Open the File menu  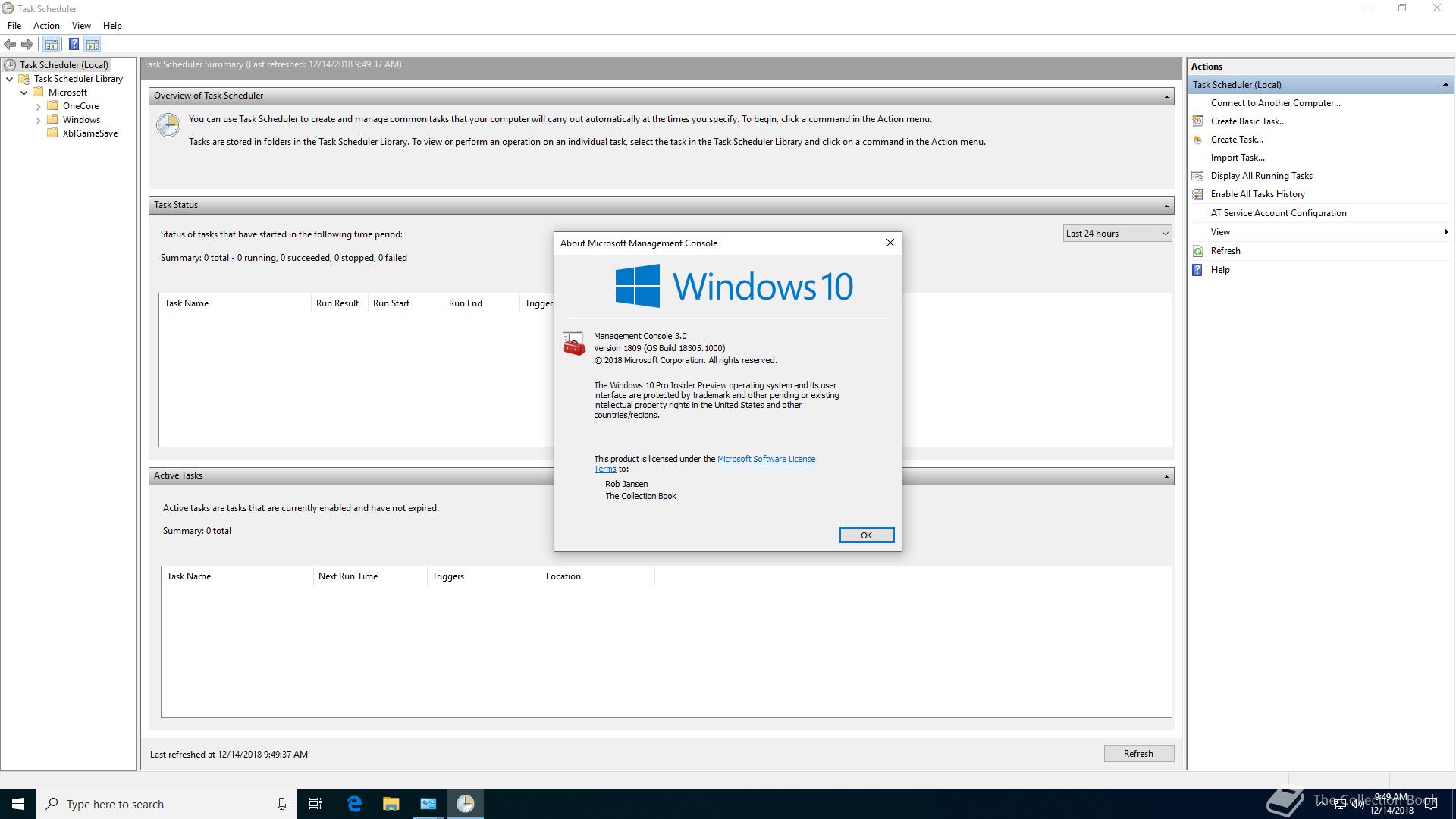point(14,26)
